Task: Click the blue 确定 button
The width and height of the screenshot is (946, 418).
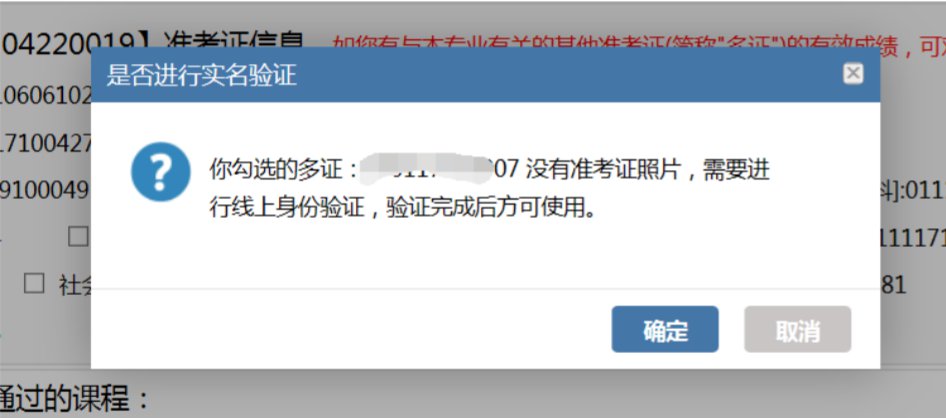Action: point(664,329)
